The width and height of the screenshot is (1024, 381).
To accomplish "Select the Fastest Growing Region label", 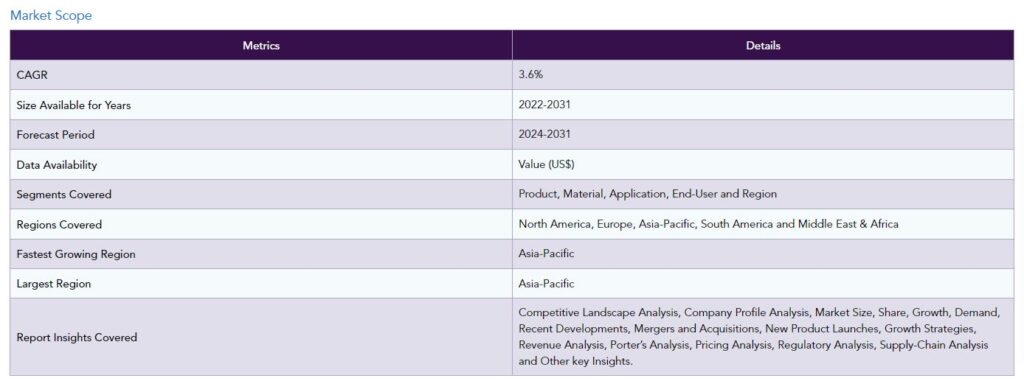I will 76,254.
